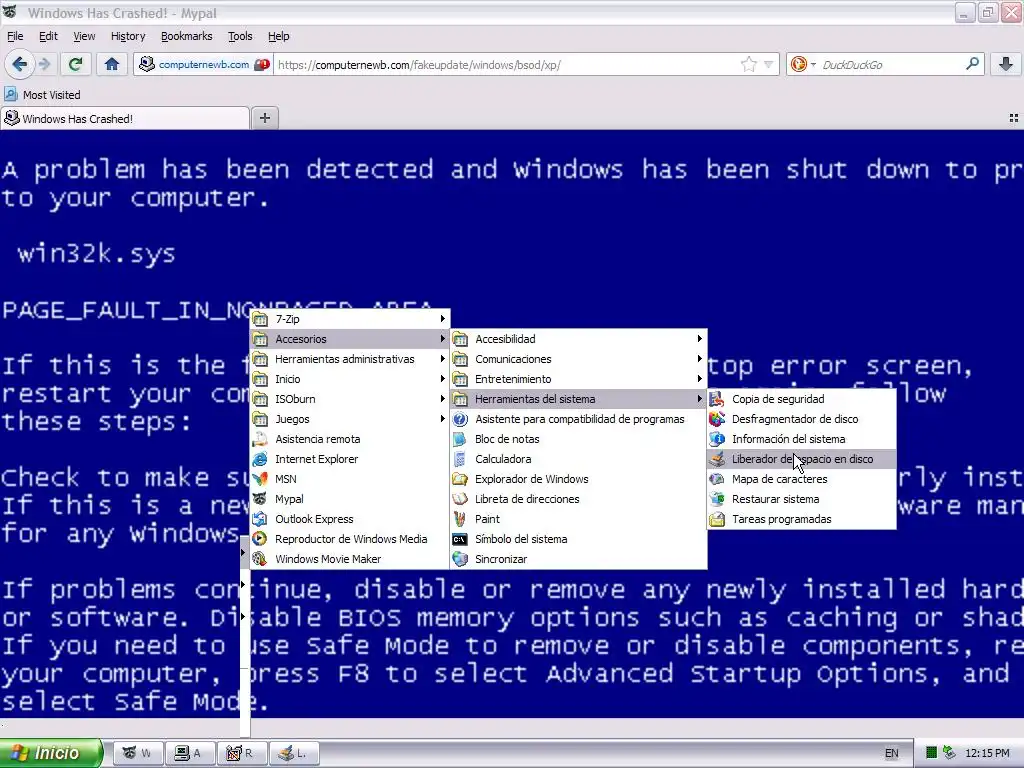Viewport: 1024px width, 768px height.
Task: Open the Help menu
Action: [279, 36]
